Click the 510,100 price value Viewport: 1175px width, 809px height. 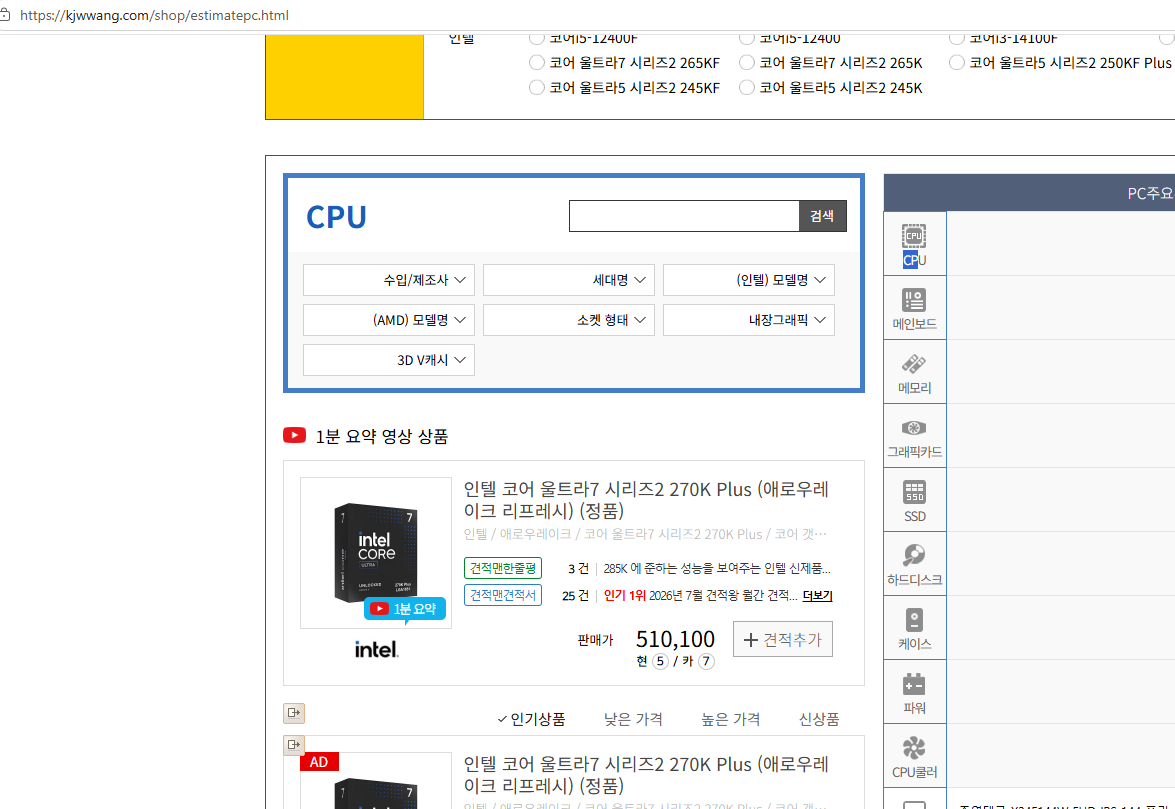[x=675, y=639]
